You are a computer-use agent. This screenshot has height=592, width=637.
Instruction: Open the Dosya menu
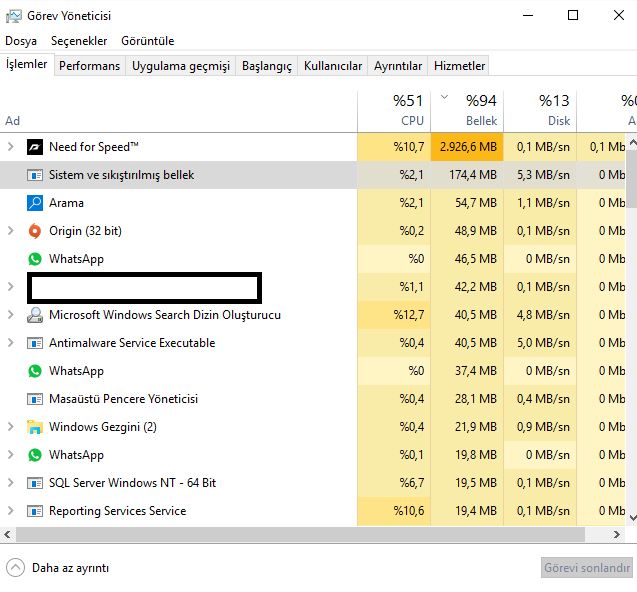point(21,41)
